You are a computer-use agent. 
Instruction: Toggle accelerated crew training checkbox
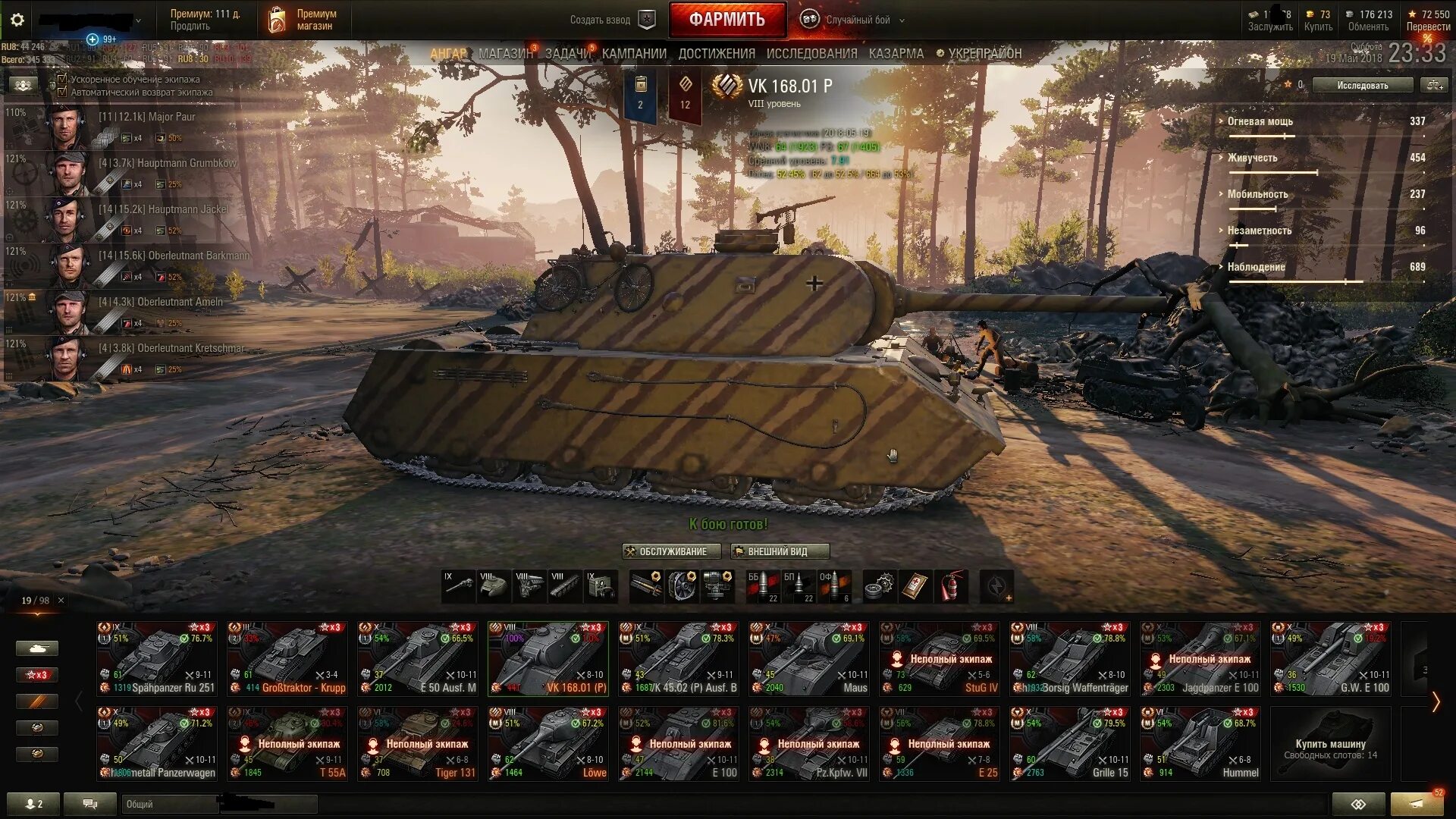62,79
